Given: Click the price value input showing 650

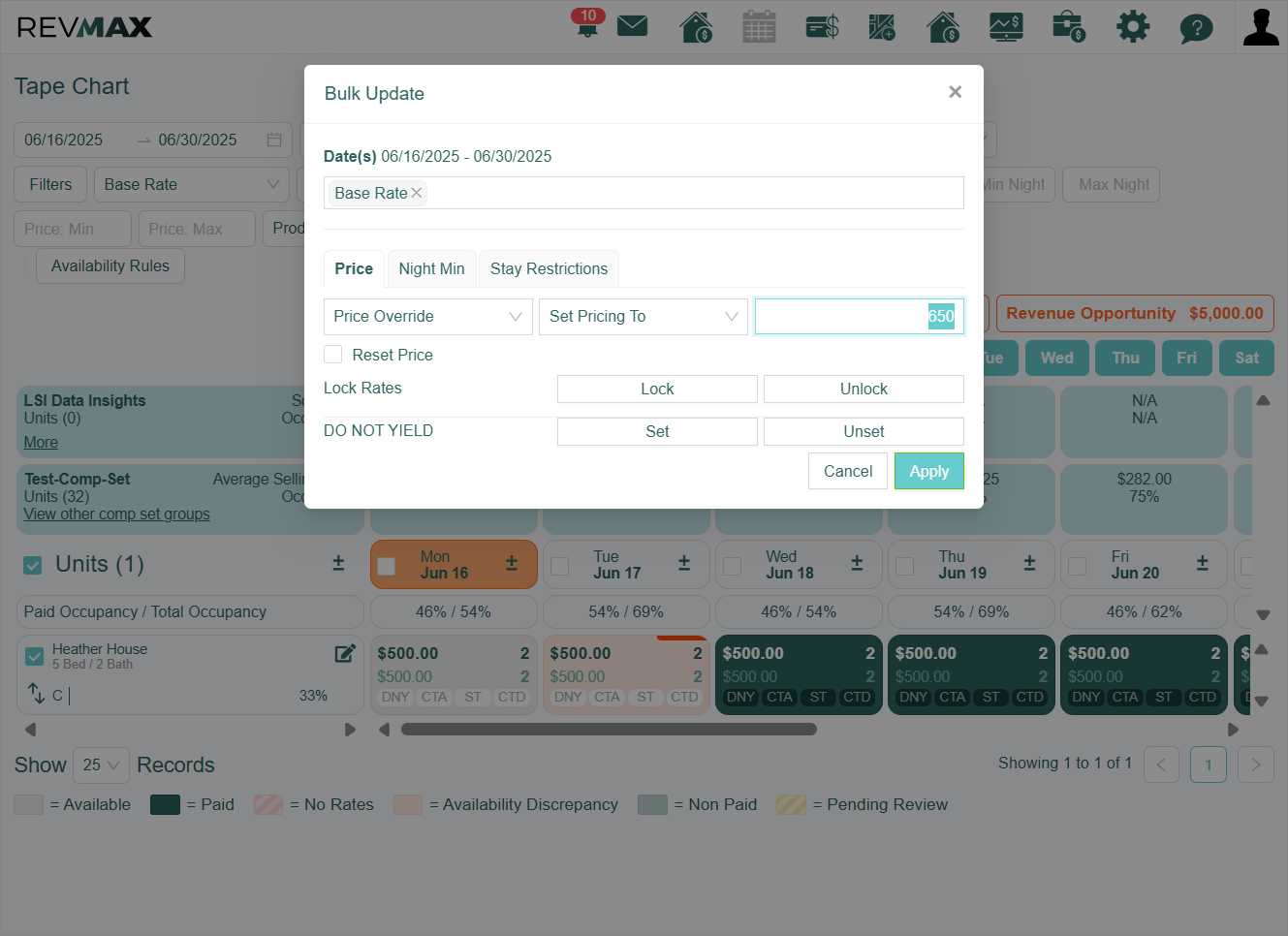Looking at the screenshot, I should 859,317.
